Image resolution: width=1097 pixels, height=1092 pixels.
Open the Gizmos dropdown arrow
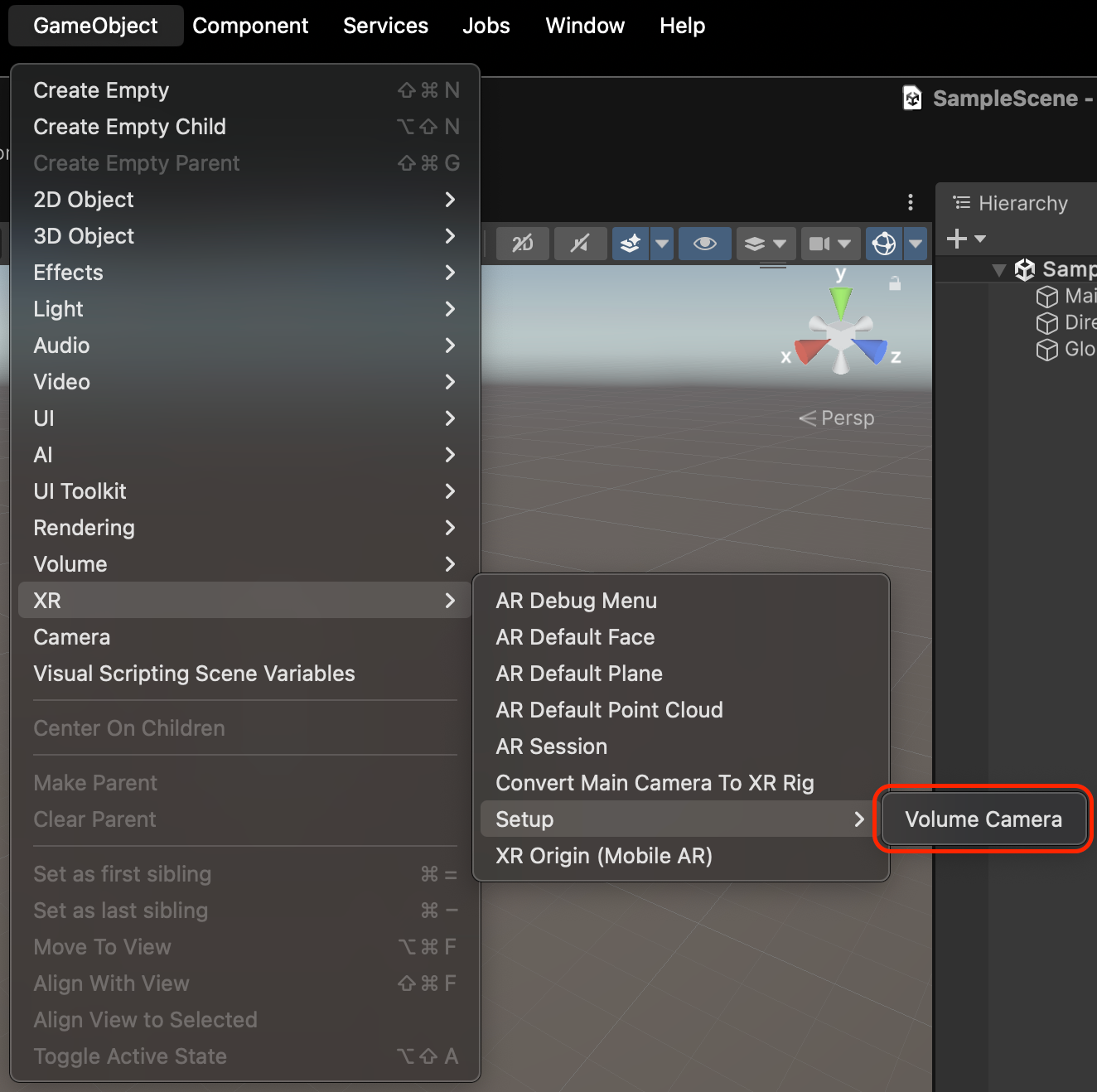(916, 244)
